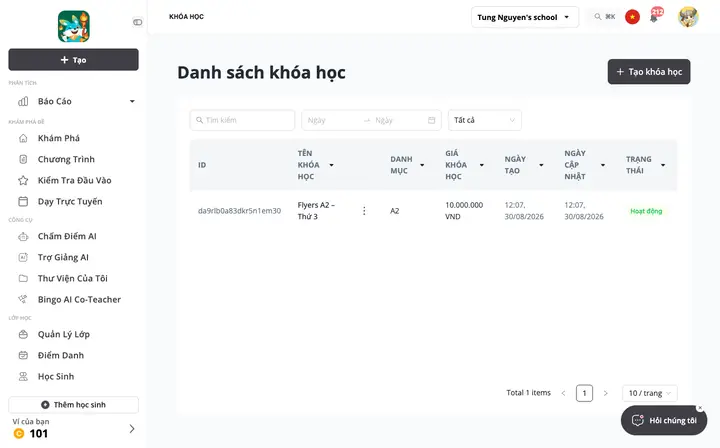The image size is (720, 448).
Task: Click the KHÓA HỌC breadcrumb label
Action: pos(186,17)
